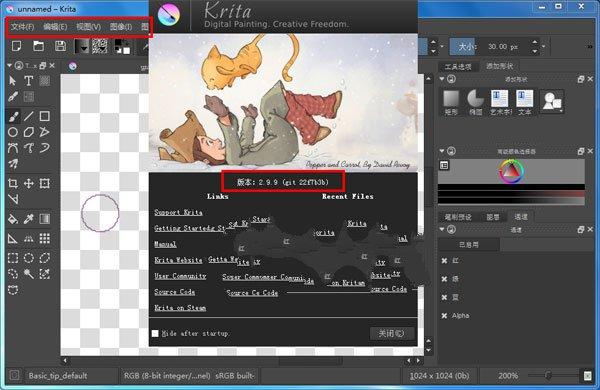600x390 pixels.
Task: Switch to the Tool Options tab
Action: tap(458, 67)
